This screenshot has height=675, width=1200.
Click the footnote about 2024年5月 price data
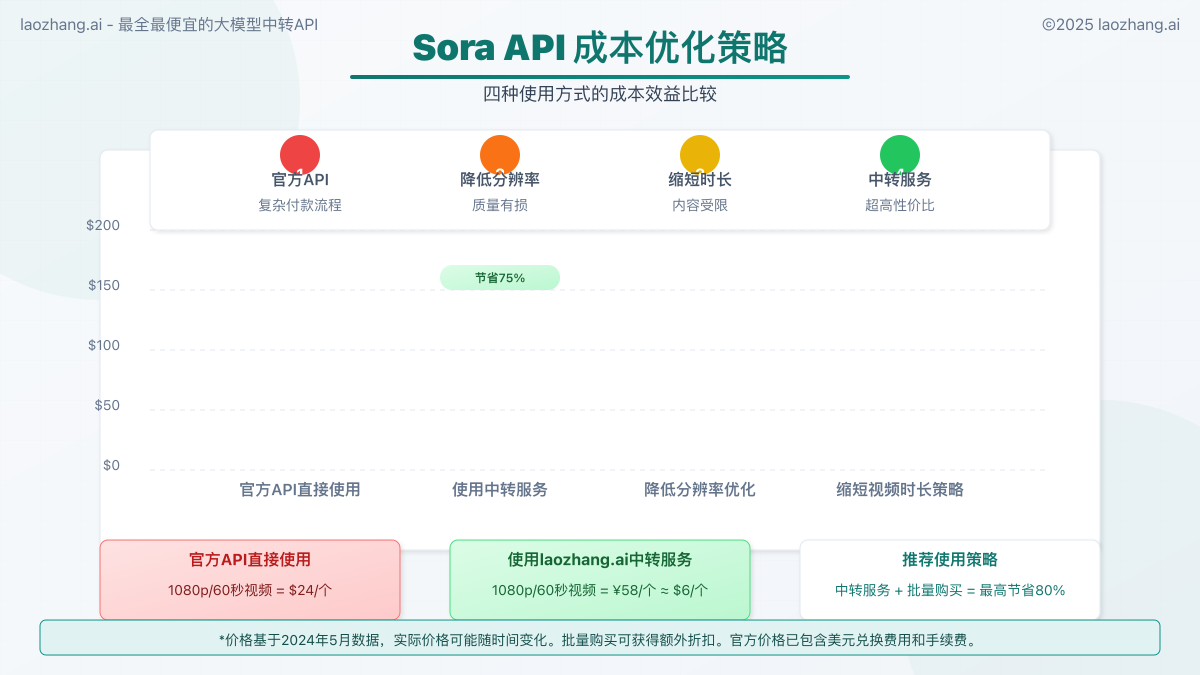coord(600,638)
